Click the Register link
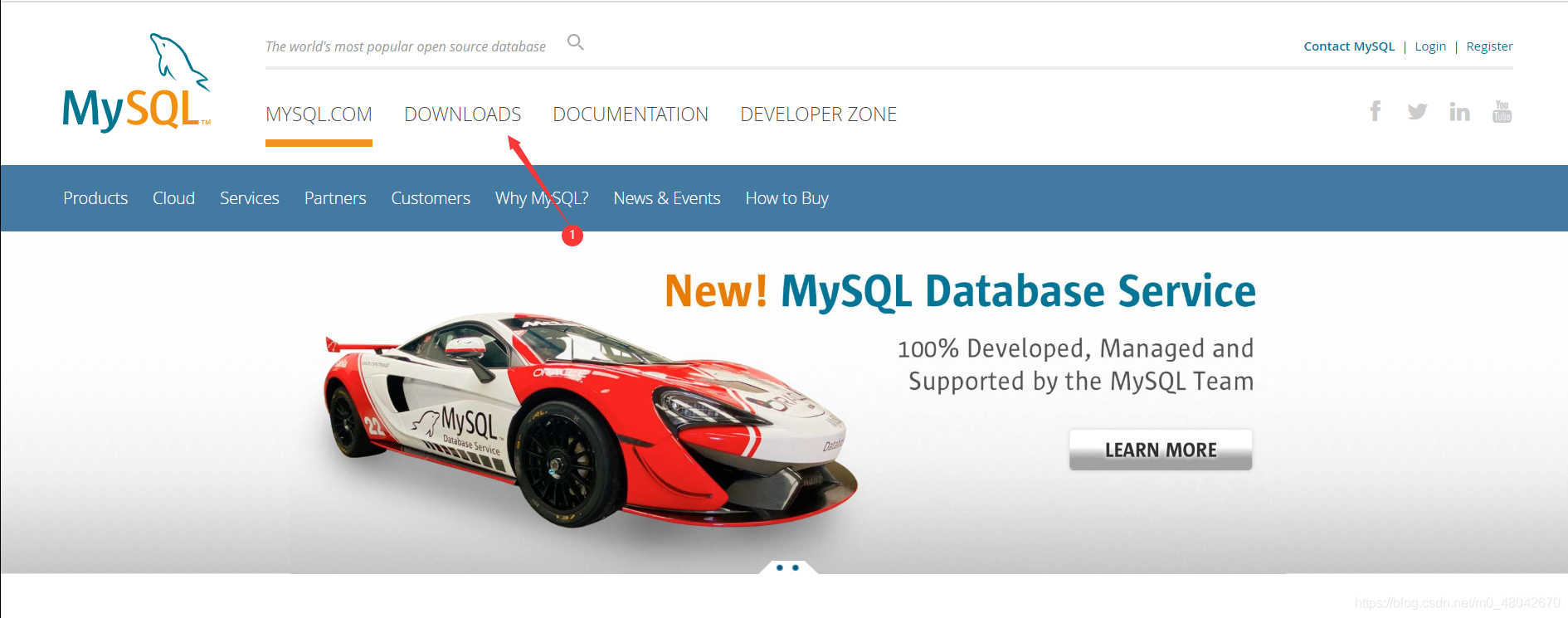The height and width of the screenshot is (618, 1568). click(1489, 46)
